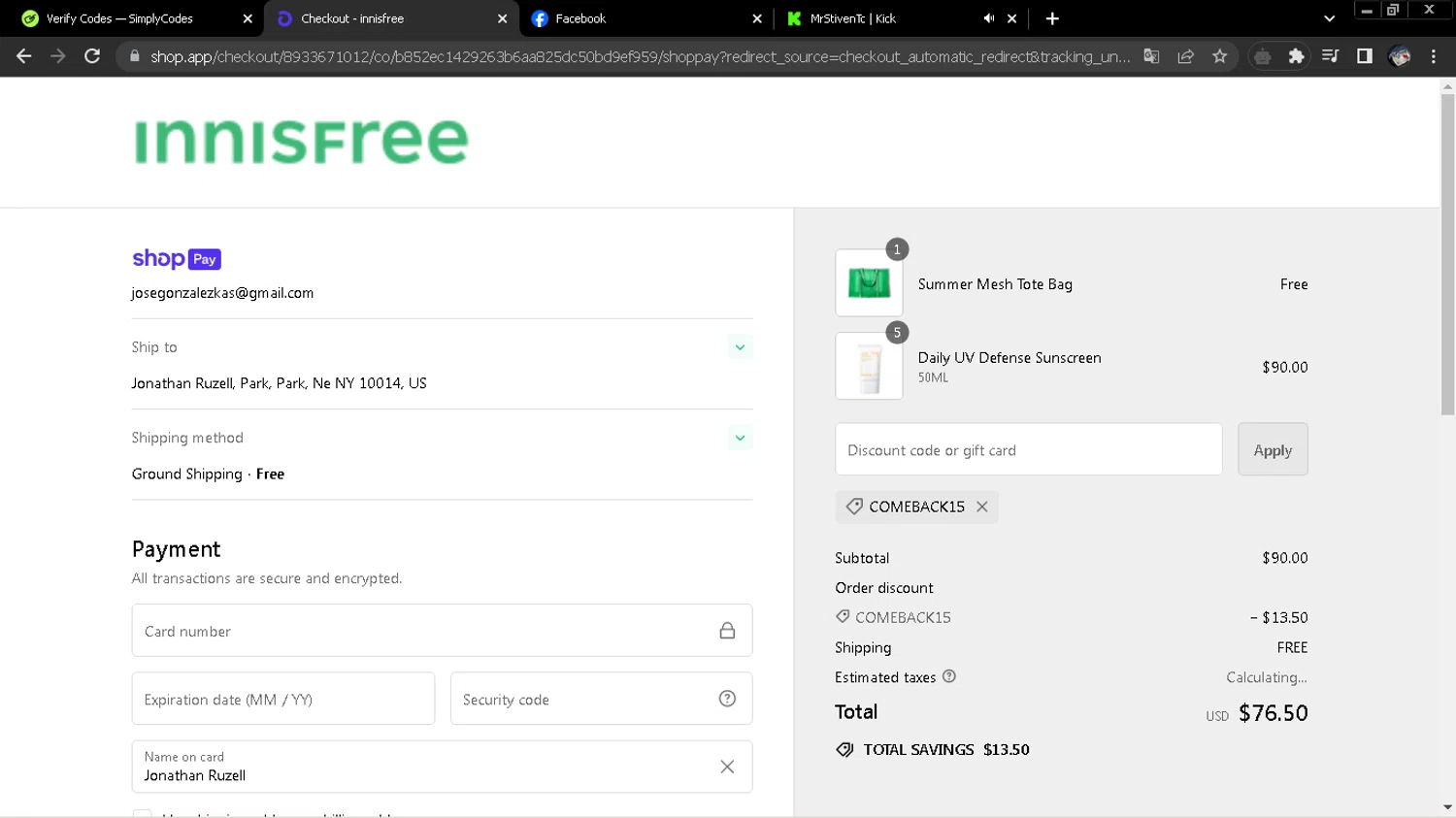Go forward to next page
This screenshot has width=1456, height=818.
click(x=58, y=56)
